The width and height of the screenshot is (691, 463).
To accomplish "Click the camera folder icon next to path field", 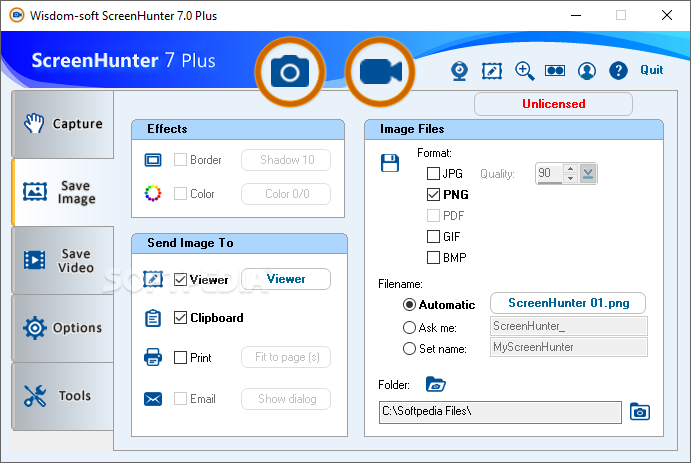I will (x=640, y=412).
